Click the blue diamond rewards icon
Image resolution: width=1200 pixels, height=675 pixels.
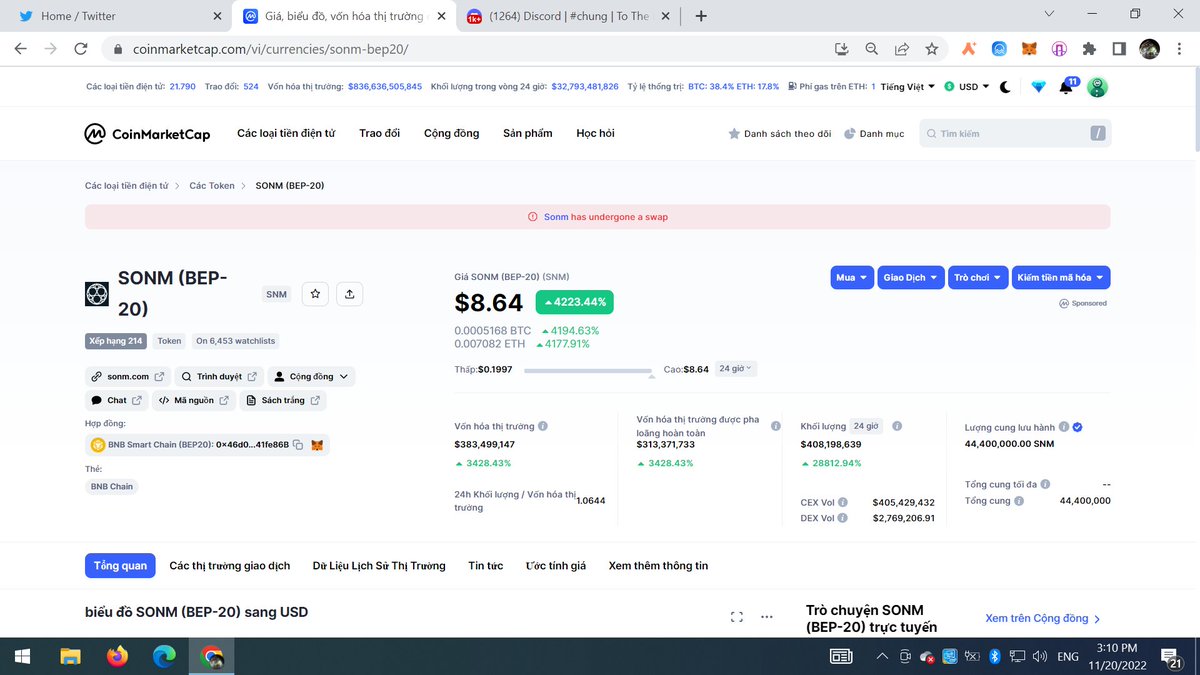(1038, 87)
